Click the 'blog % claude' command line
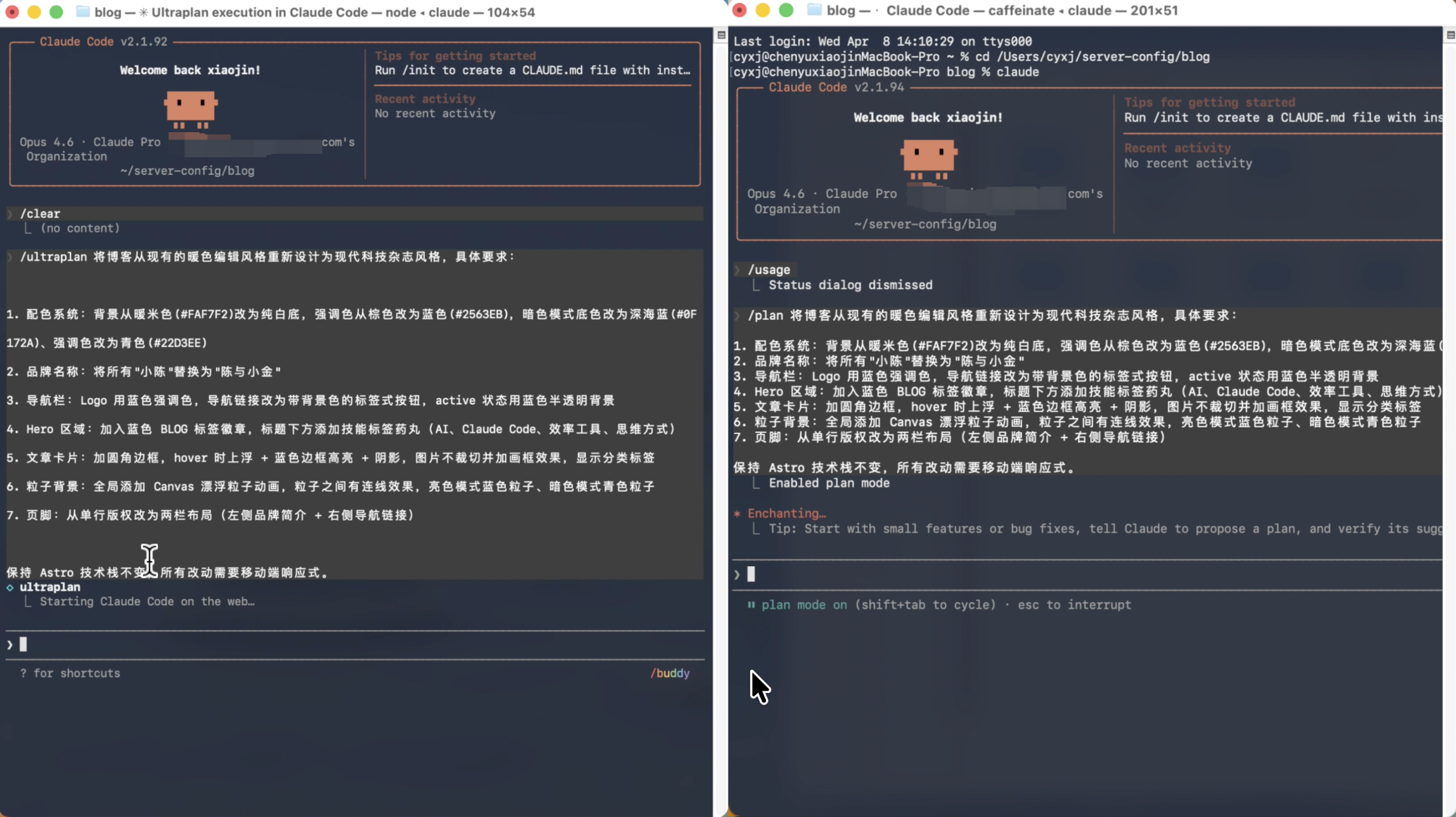The height and width of the screenshot is (817, 1456). click(x=886, y=72)
